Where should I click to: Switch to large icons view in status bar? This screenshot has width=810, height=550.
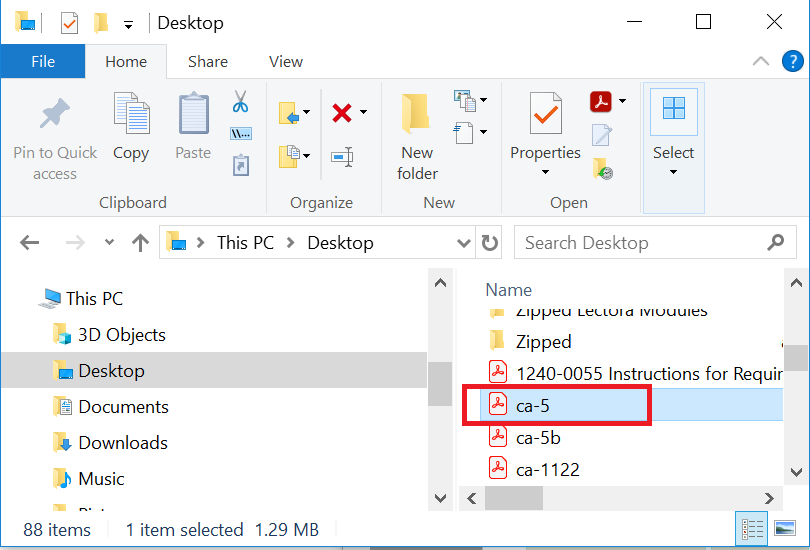(787, 528)
